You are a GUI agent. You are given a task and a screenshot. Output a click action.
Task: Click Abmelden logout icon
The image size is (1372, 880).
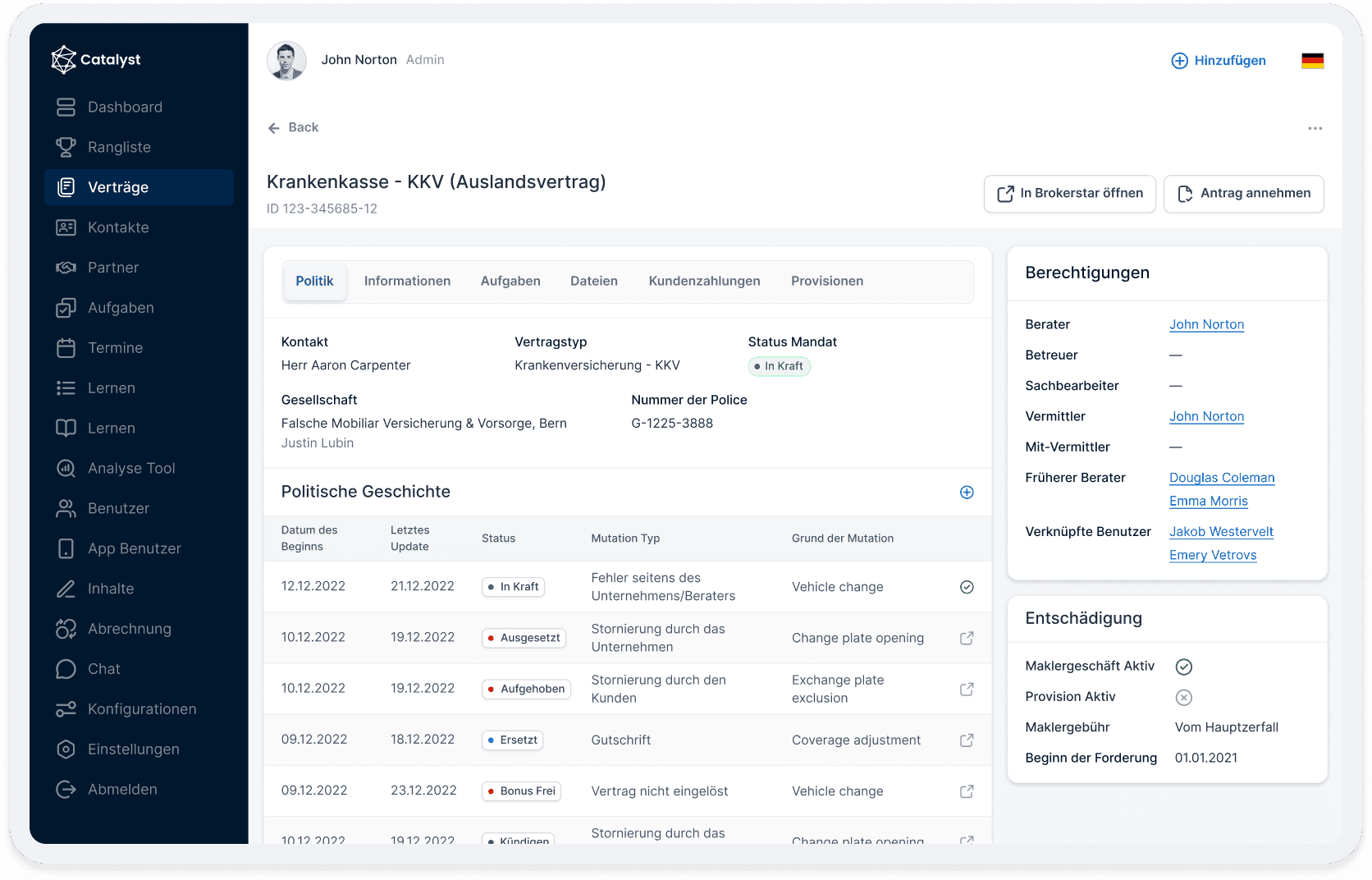(x=66, y=790)
